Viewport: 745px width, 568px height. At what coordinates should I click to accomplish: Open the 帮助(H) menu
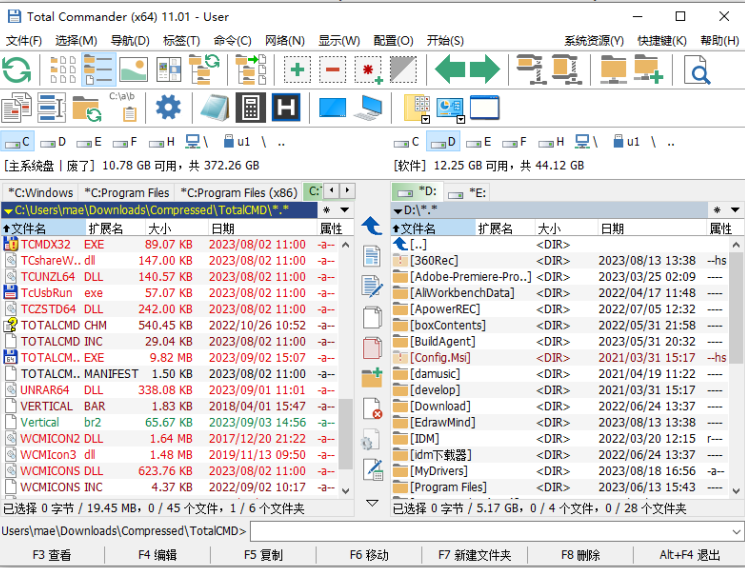[719, 41]
